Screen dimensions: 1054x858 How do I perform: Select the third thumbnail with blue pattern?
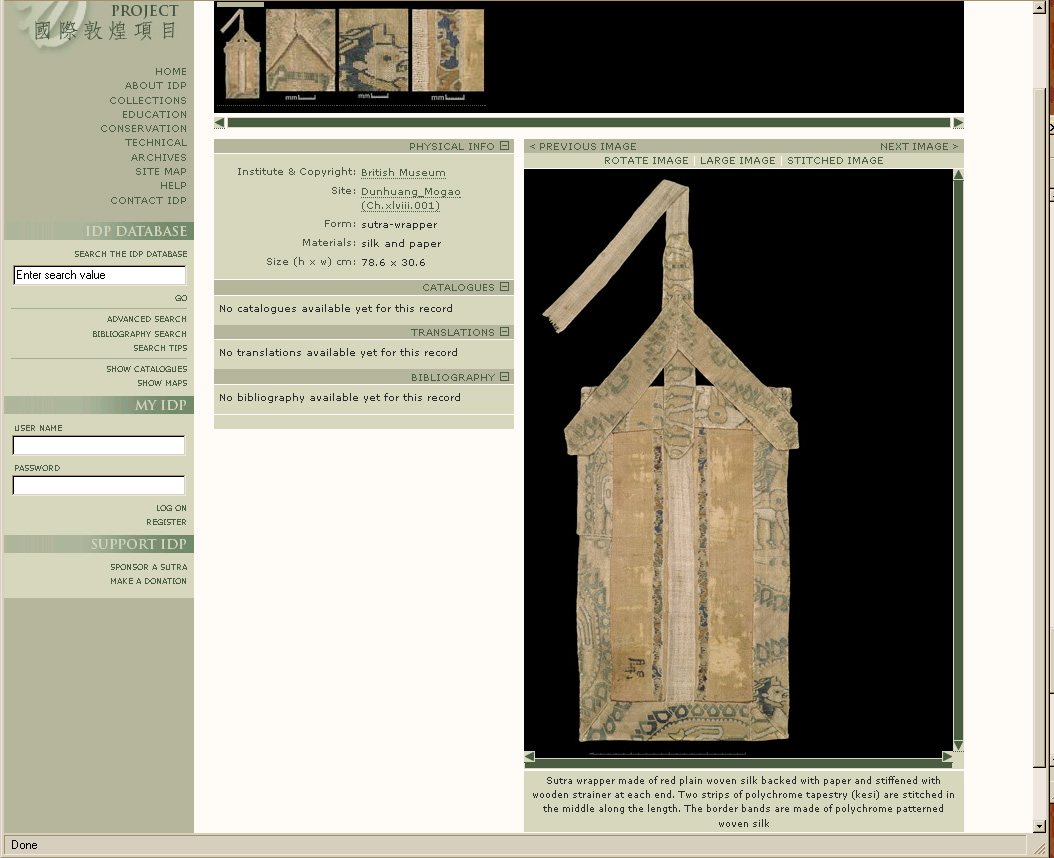coord(374,50)
